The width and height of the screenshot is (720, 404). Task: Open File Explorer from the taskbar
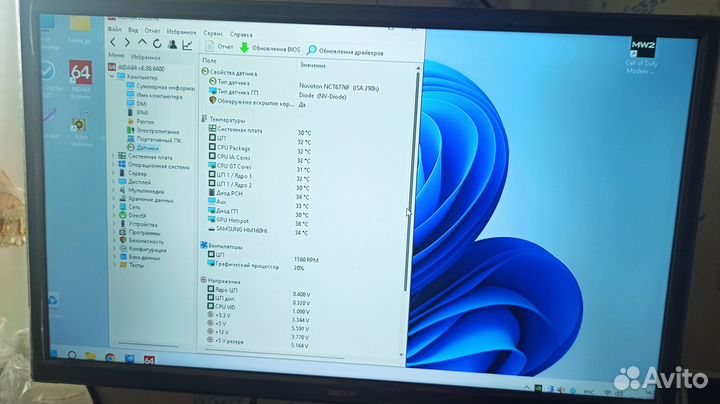tap(90, 357)
